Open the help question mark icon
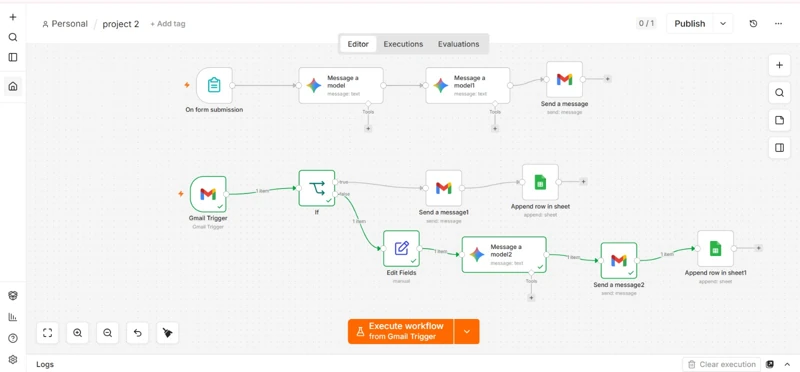Viewport: 800px width, 372px height. (x=13, y=338)
